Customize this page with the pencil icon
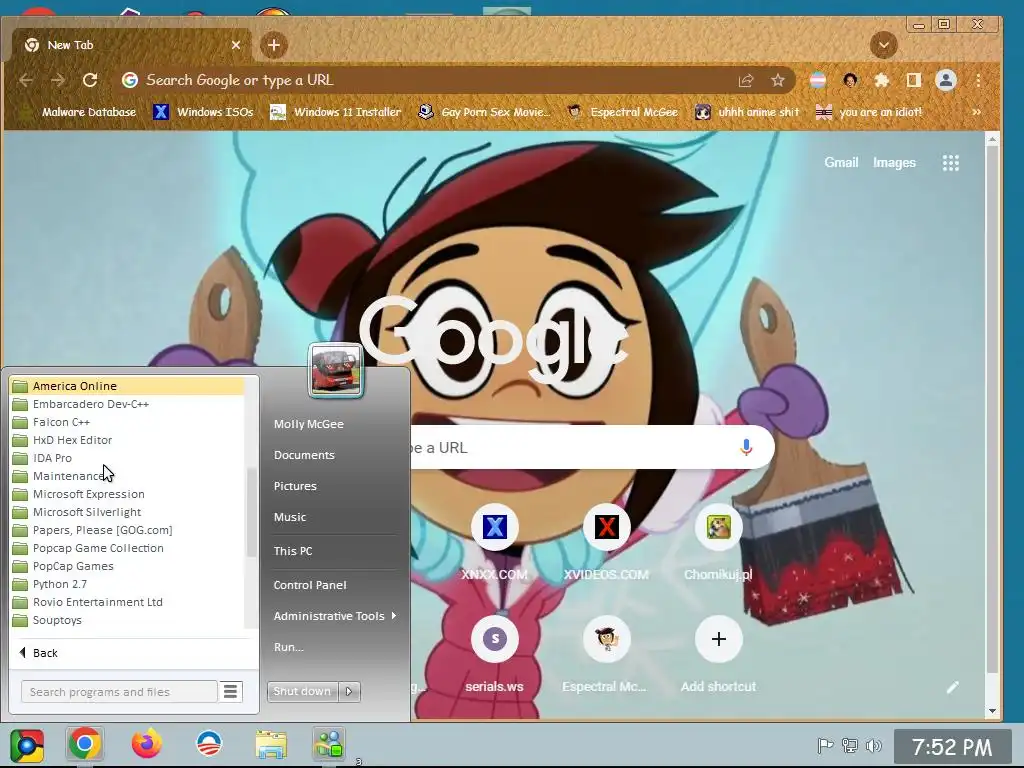1024x768 pixels. pyautogui.click(x=953, y=687)
